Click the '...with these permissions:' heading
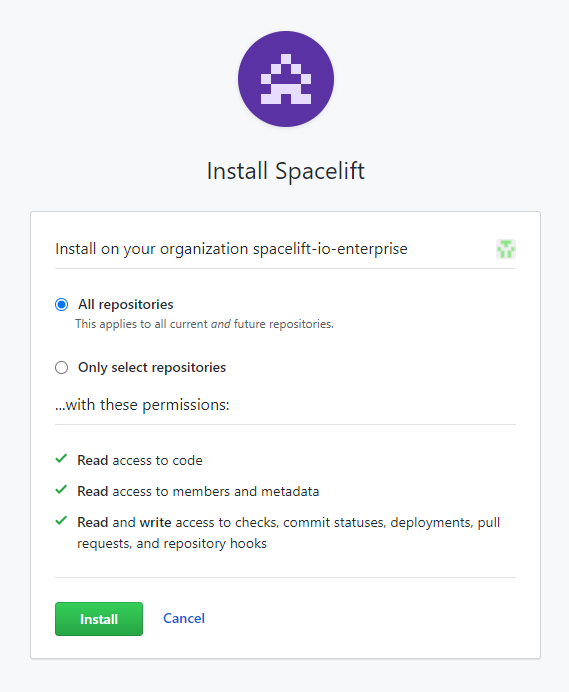The height and width of the screenshot is (692, 569). (142, 405)
